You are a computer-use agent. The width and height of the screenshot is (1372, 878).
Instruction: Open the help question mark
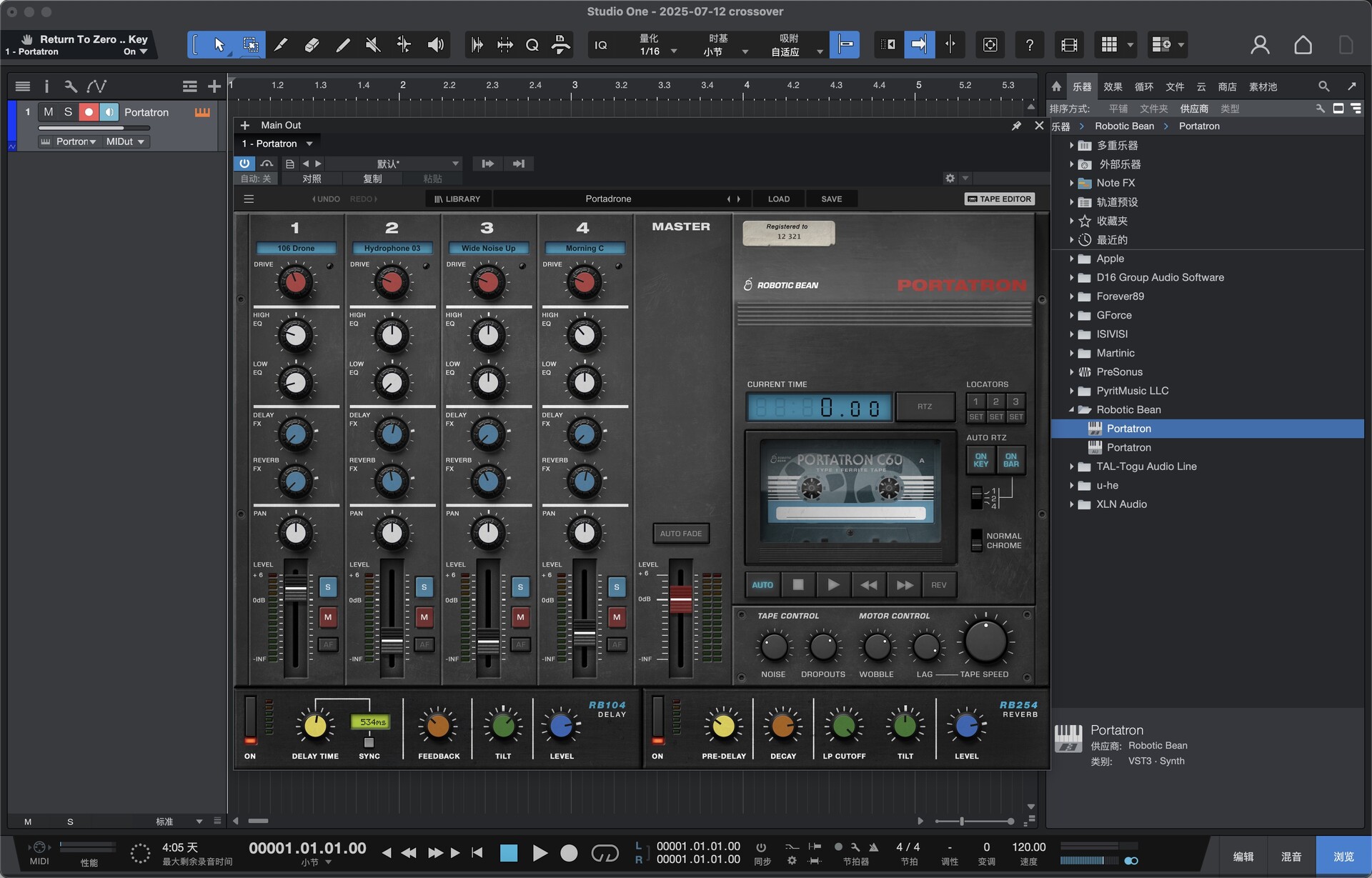[x=1029, y=45]
